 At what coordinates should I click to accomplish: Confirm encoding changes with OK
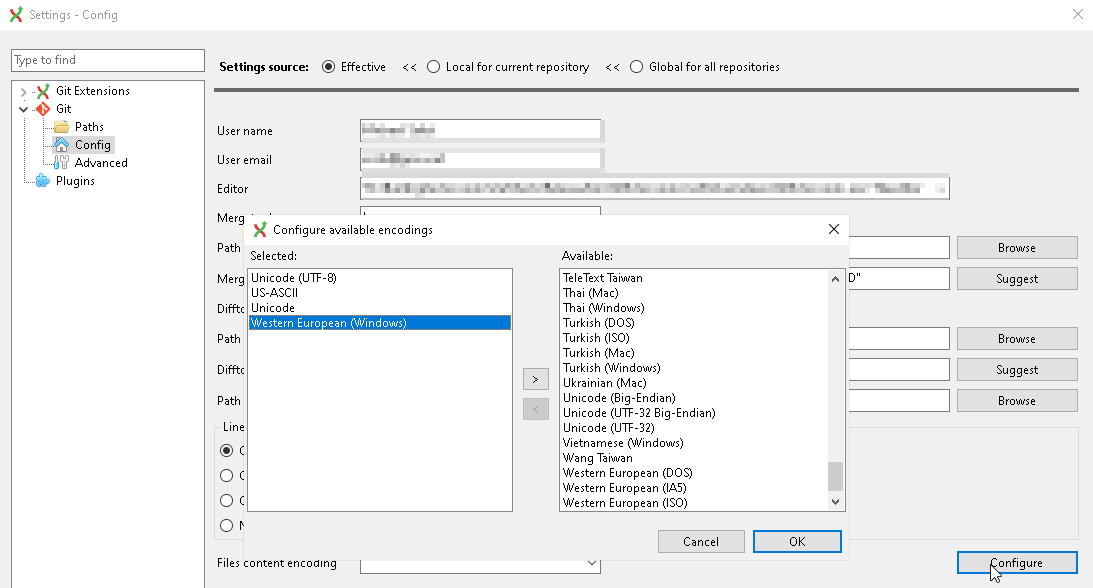797,541
